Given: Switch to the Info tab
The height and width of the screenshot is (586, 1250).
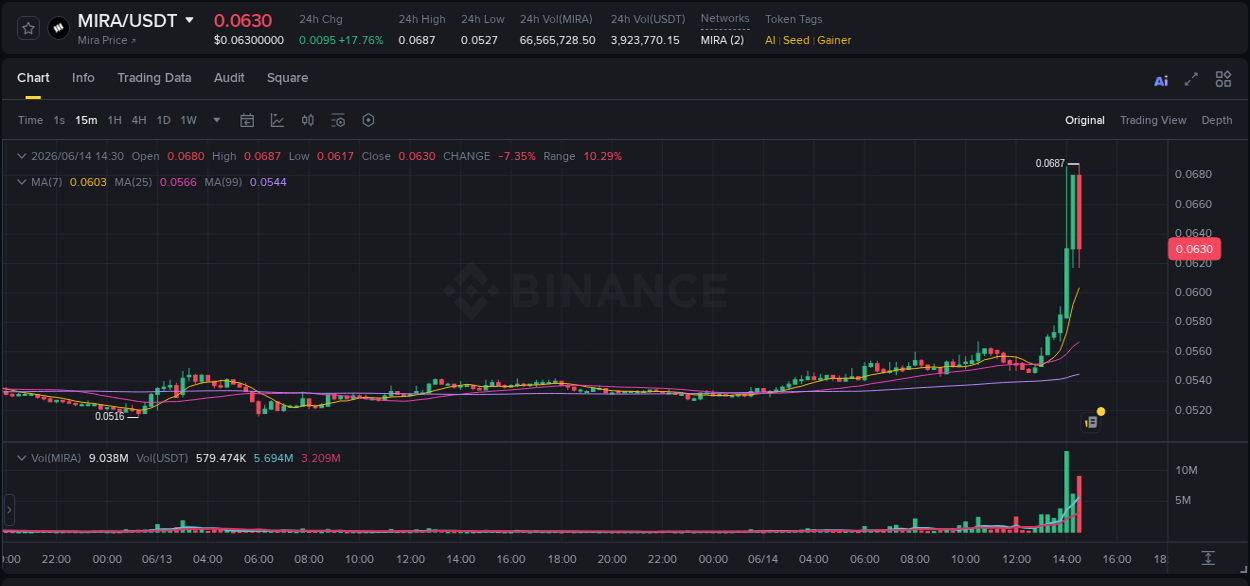Looking at the screenshot, I should 83,78.
